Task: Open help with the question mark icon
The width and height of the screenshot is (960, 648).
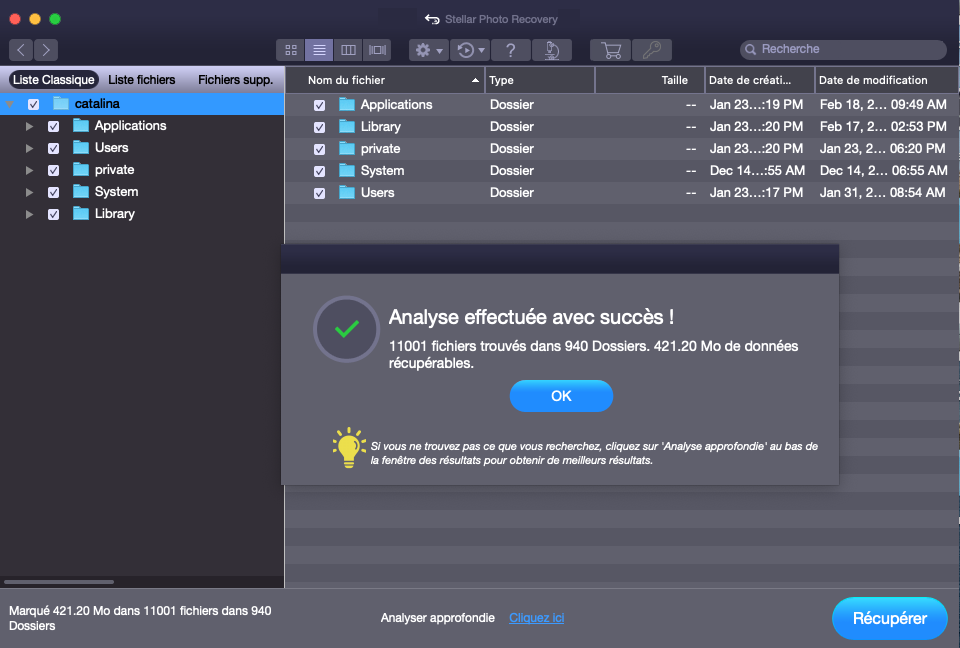Action: tap(511, 50)
